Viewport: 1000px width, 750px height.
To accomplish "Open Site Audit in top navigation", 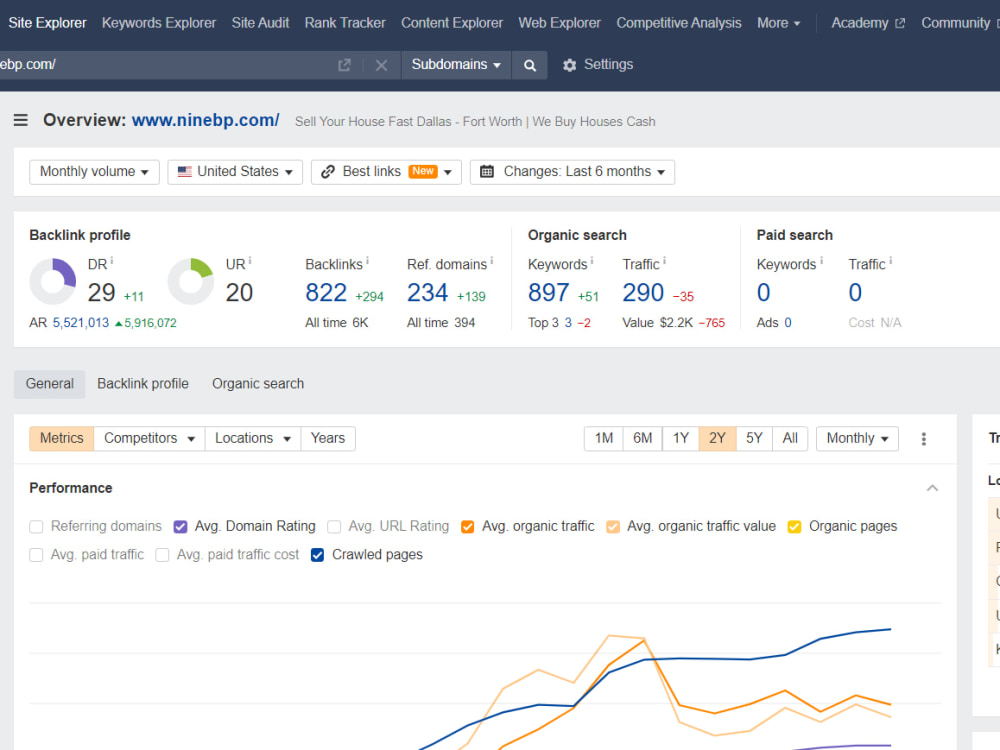I will point(260,24).
